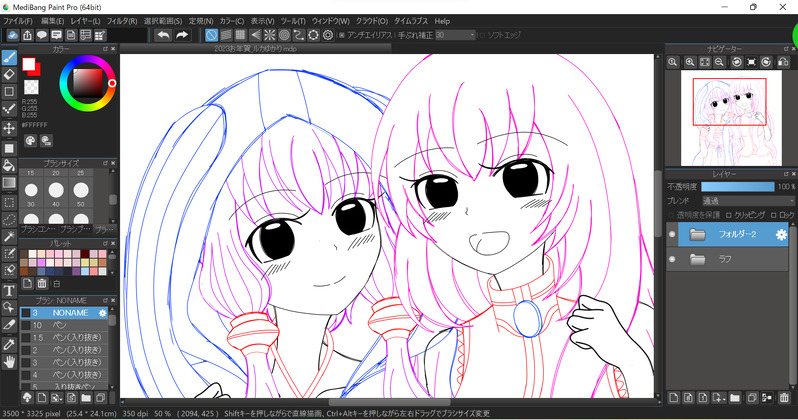
Task: Click the Undo arrow
Action: (x=163, y=35)
